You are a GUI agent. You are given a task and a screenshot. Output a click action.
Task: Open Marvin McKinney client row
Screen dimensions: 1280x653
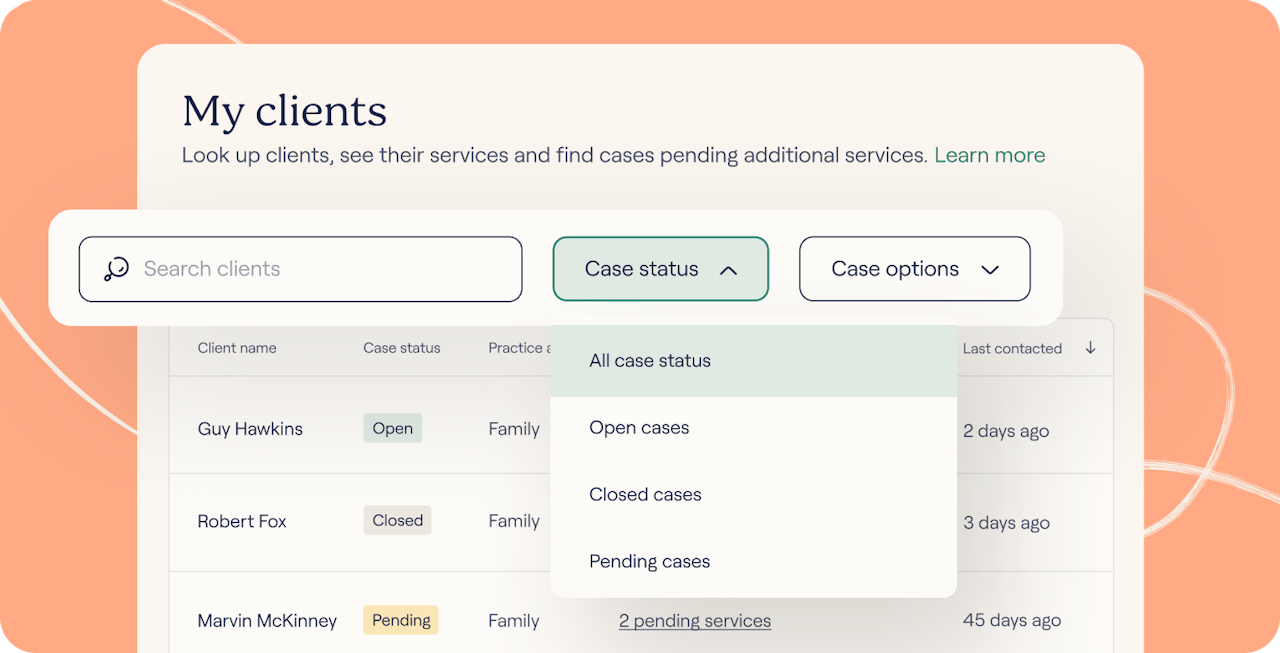pos(267,621)
